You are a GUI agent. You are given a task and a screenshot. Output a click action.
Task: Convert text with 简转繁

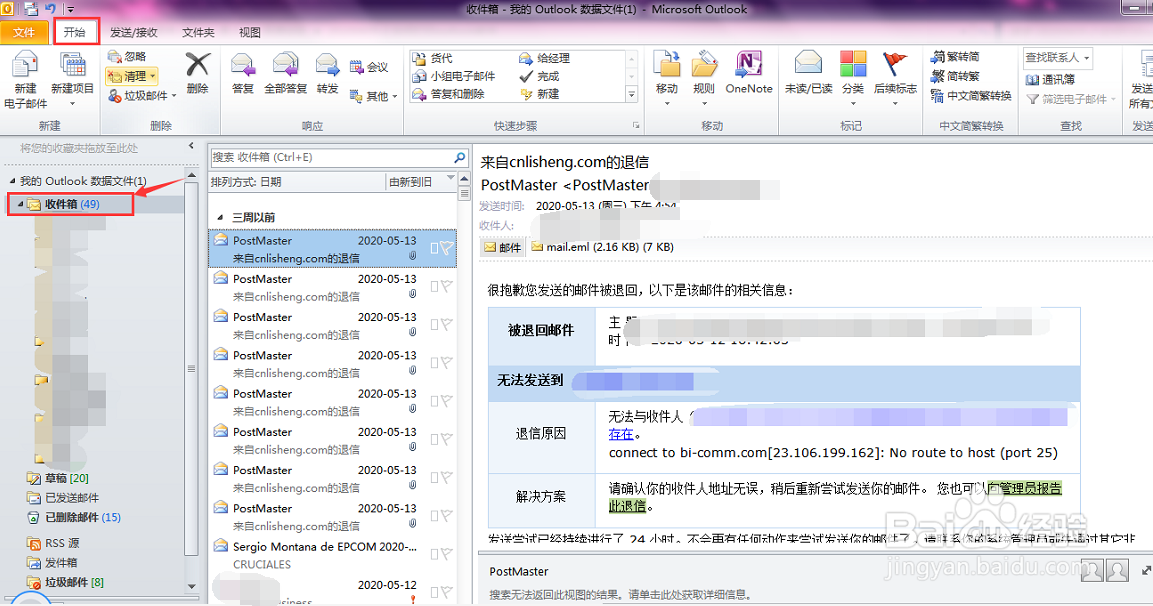point(954,76)
